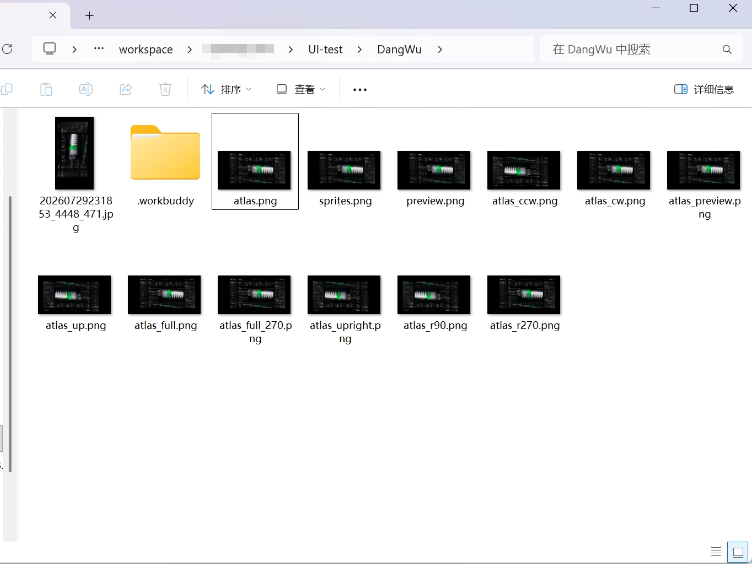This screenshot has width=752, height=564.
Task: Click the Delete trash icon
Action: [x=165, y=89]
